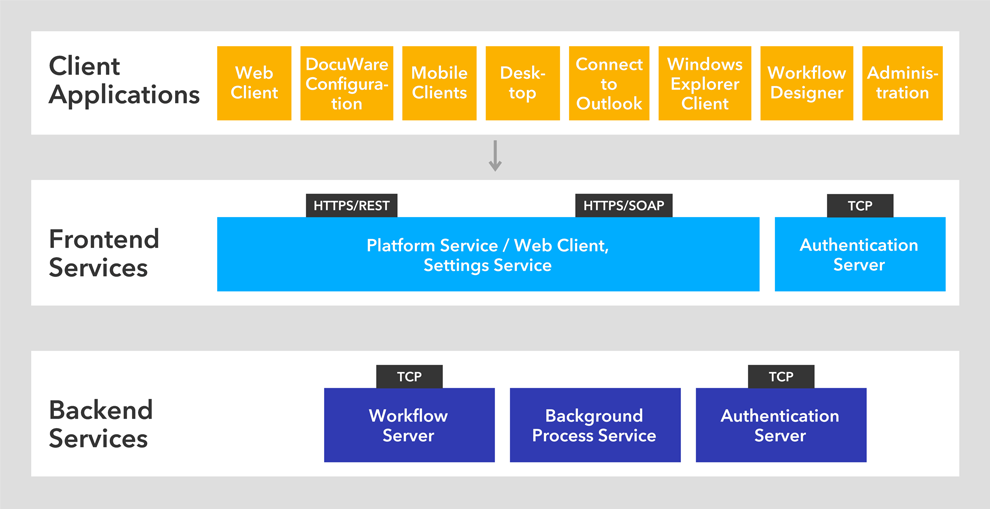Click the Web Client box
This screenshot has height=509, width=990.
coord(254,83)
